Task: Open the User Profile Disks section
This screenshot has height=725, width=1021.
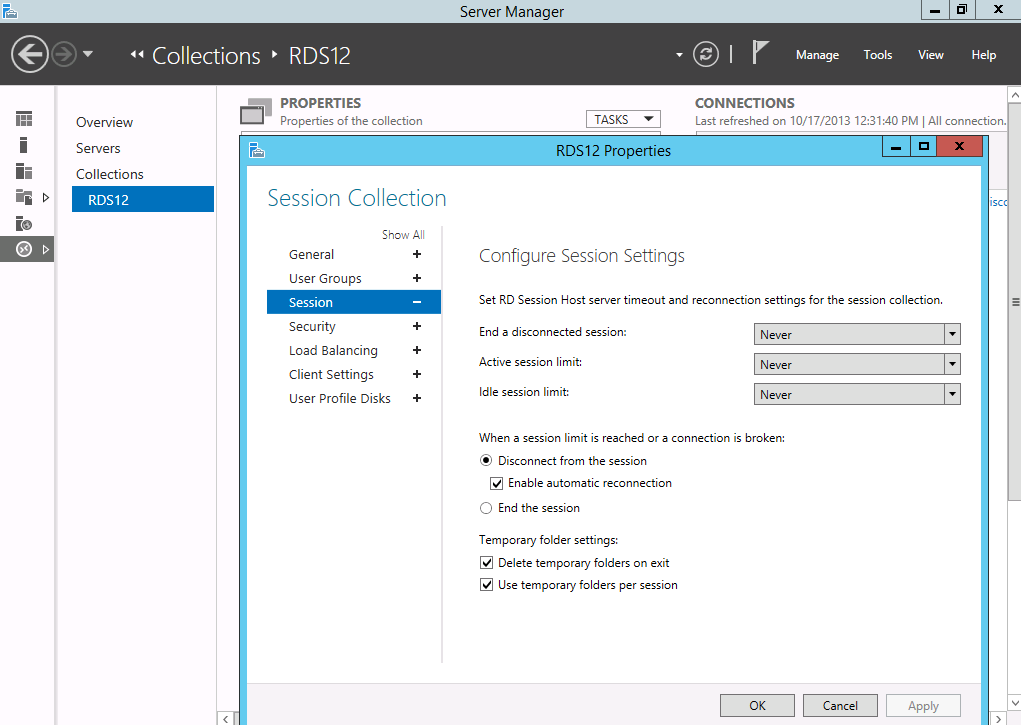Action: point(339,399)
